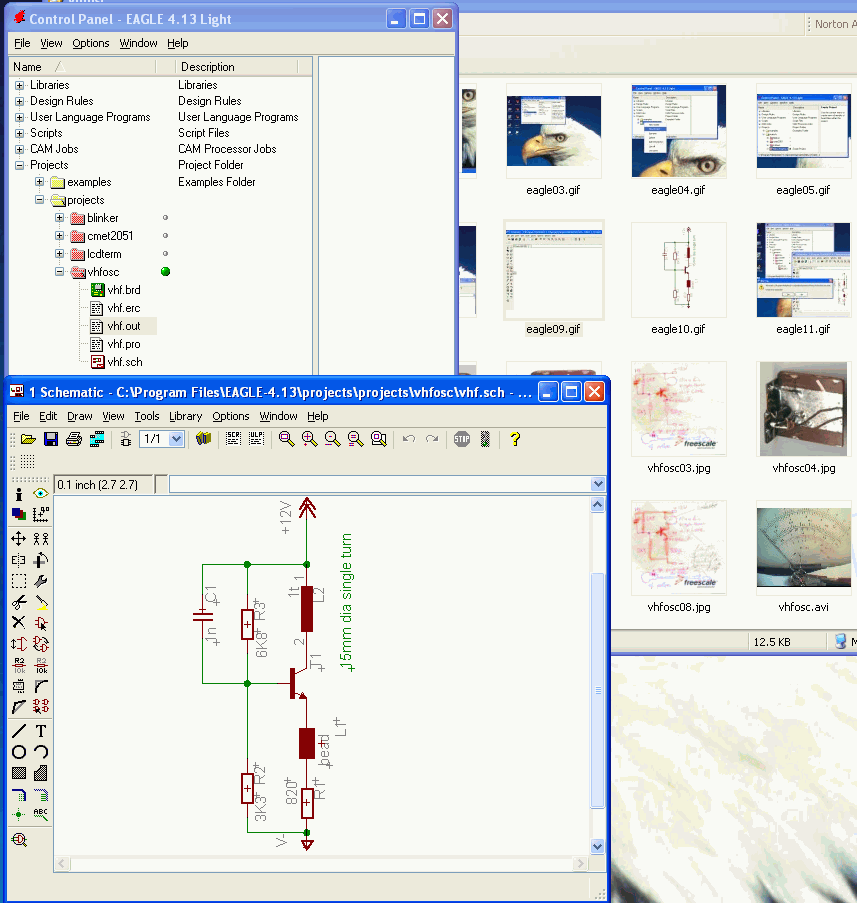
Task: Launch the CAM processor from the toolbar
Action: [x=97, y=439]
